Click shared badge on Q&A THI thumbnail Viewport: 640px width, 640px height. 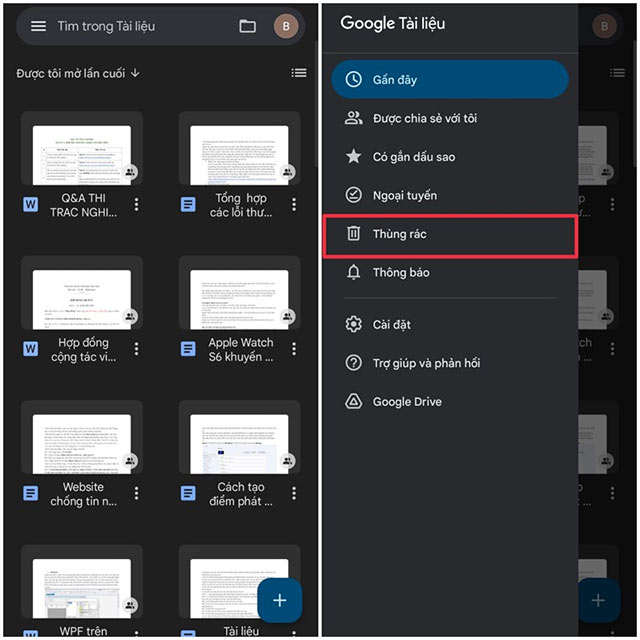pyautogui.click(x=130, y=172)
